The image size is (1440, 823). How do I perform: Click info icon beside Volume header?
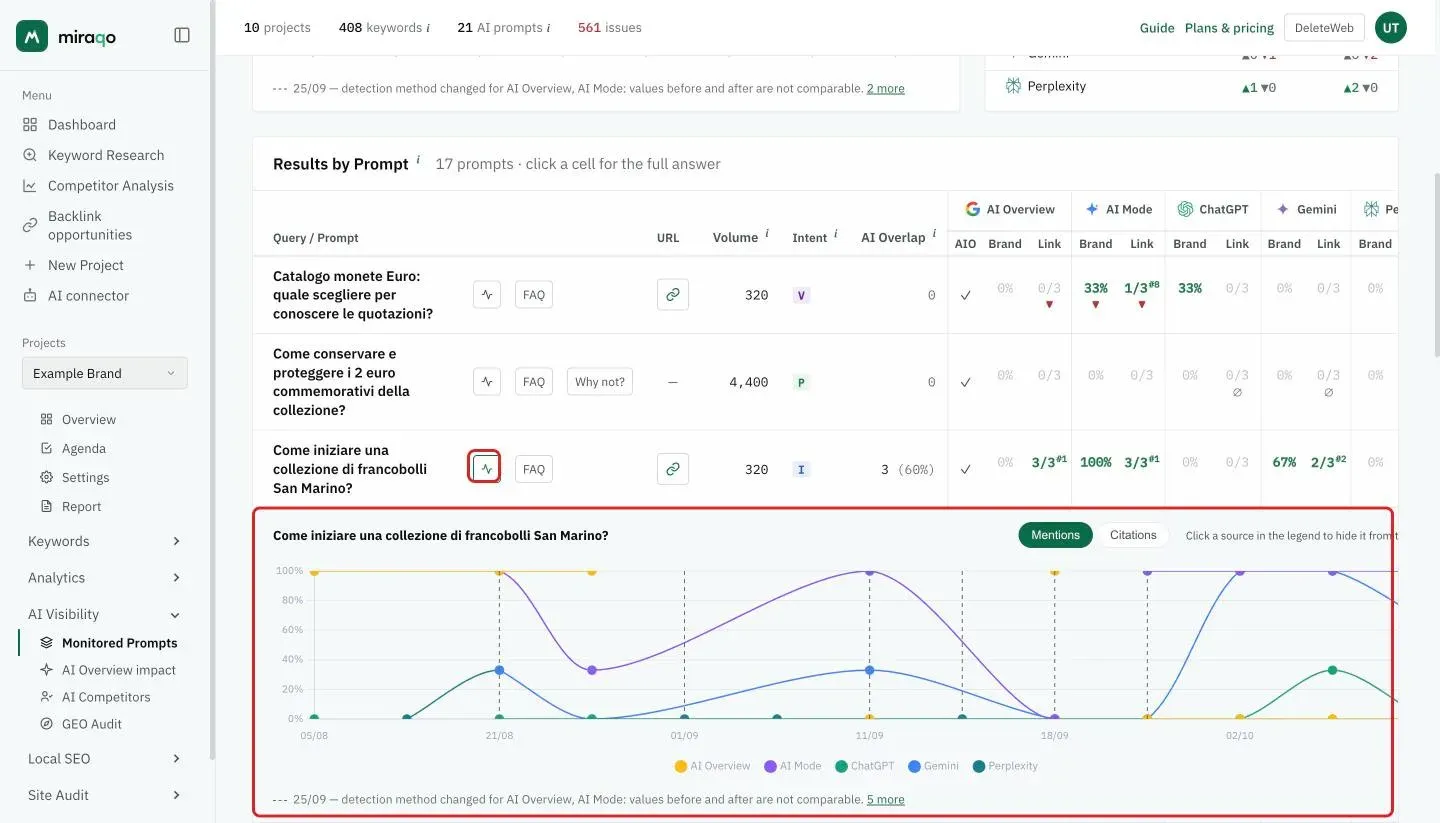[x=767, y=234]
